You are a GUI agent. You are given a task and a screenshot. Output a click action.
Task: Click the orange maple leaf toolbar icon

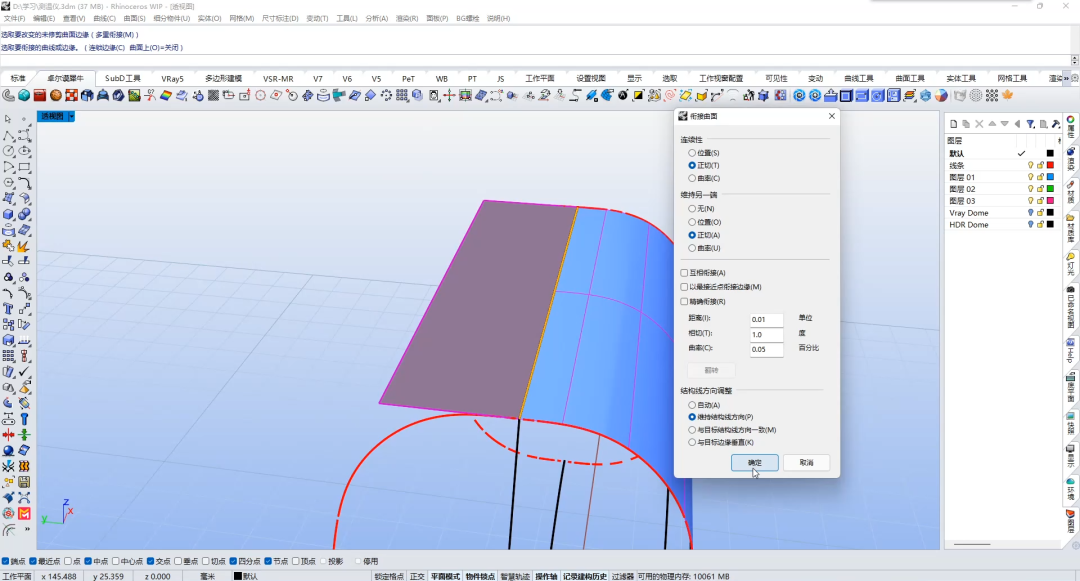pos(1008,96)
